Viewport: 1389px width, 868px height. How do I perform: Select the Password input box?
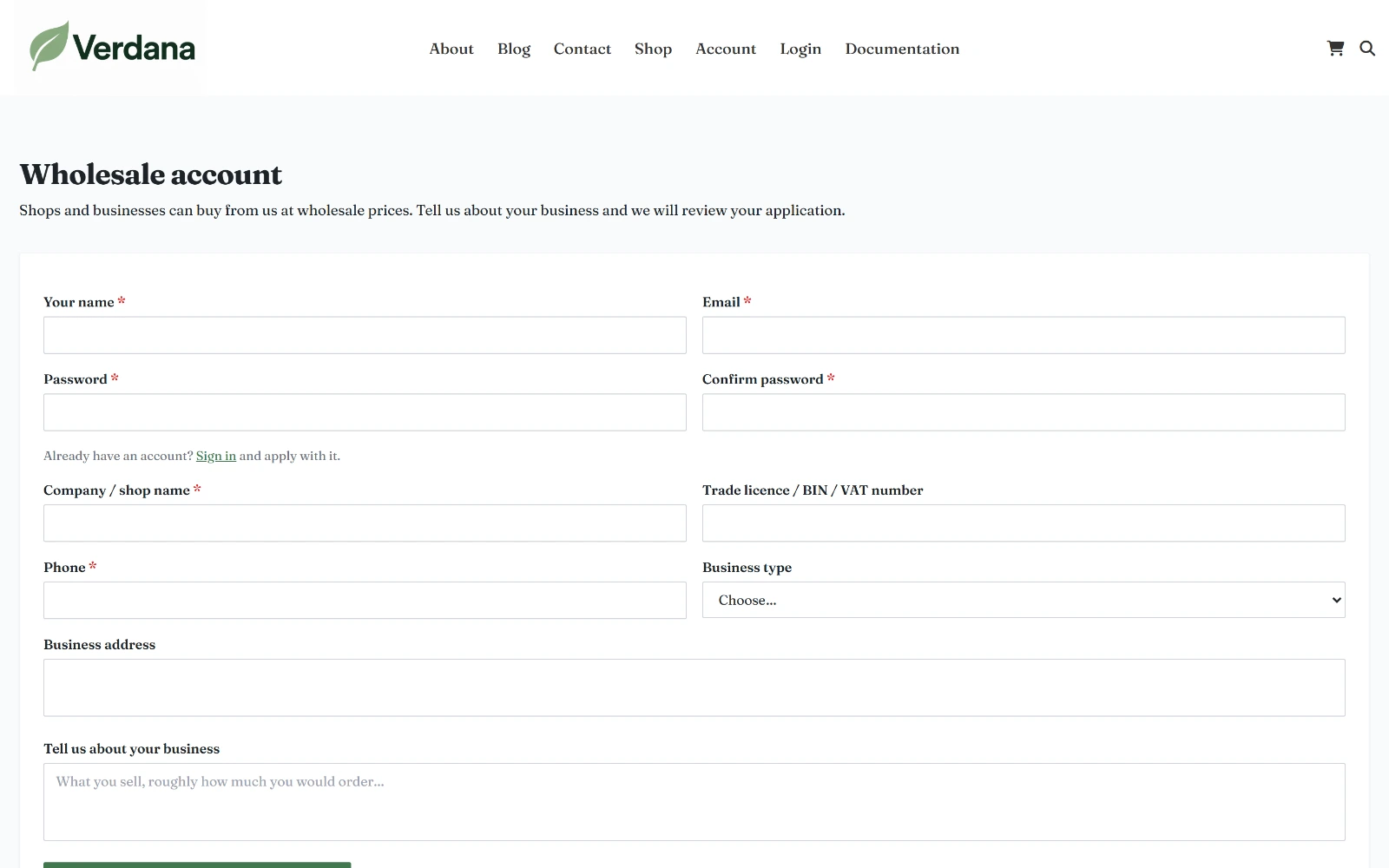365,412
